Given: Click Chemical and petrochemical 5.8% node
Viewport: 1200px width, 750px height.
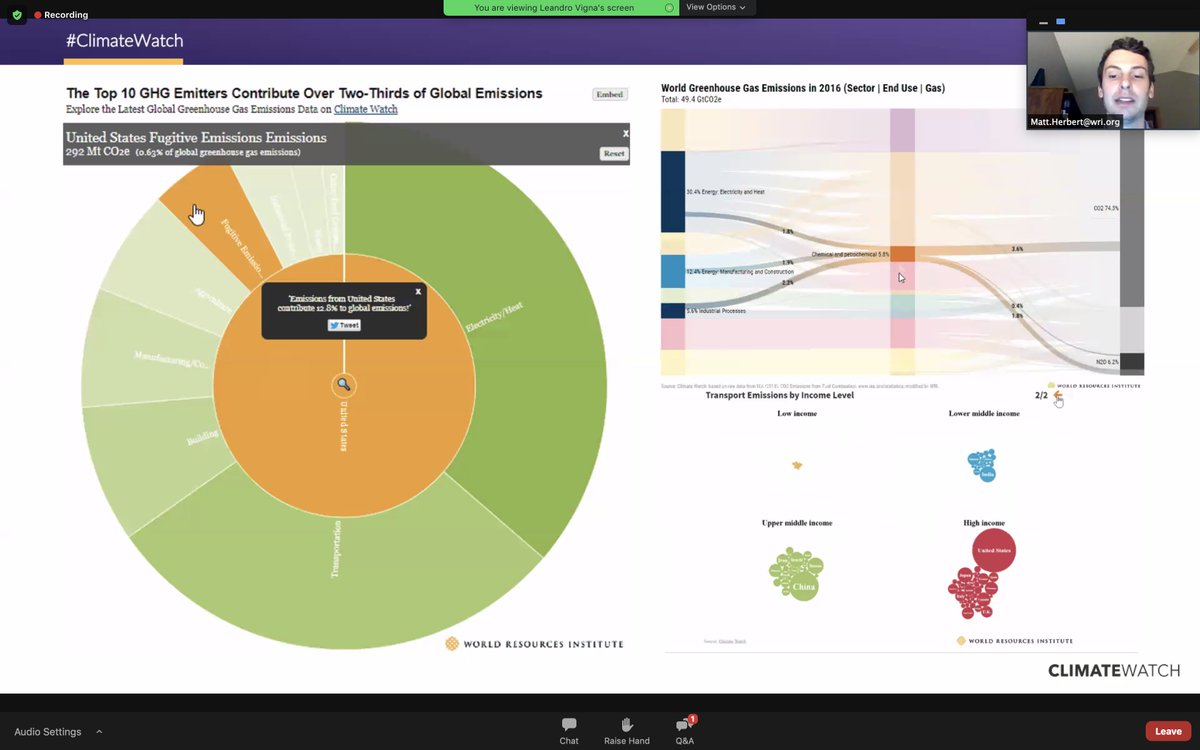Looking at the screenshot, I should [902, 254].
